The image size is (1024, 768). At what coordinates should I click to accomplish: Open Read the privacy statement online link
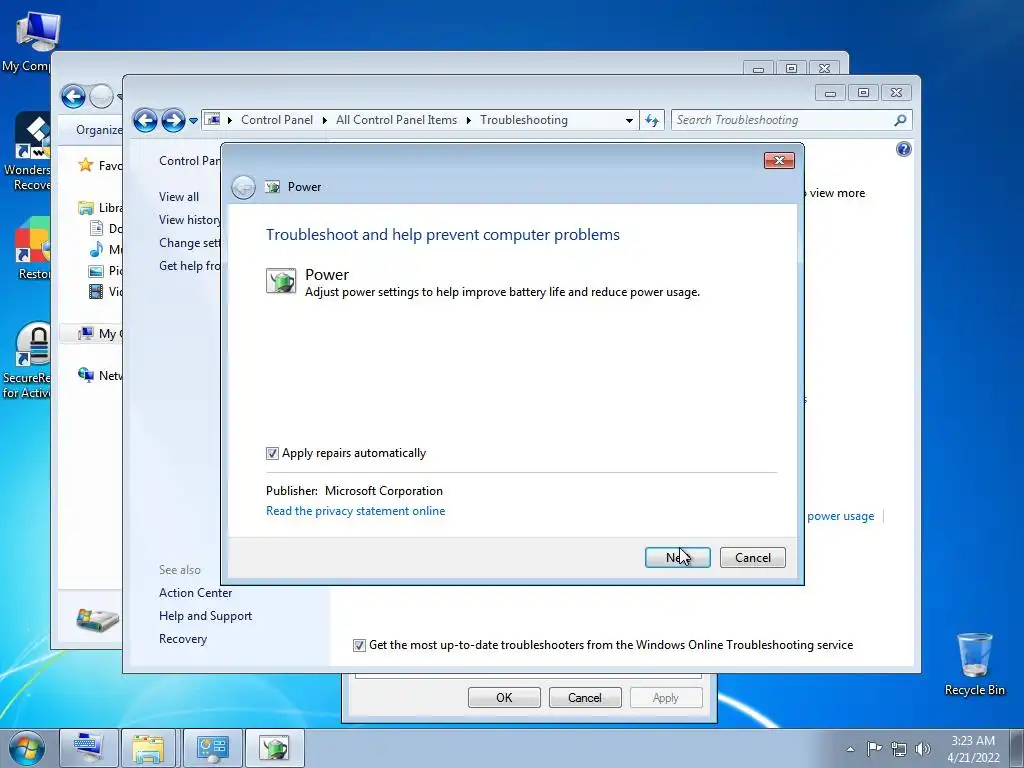pyautogui.click(x=355, y=511)
